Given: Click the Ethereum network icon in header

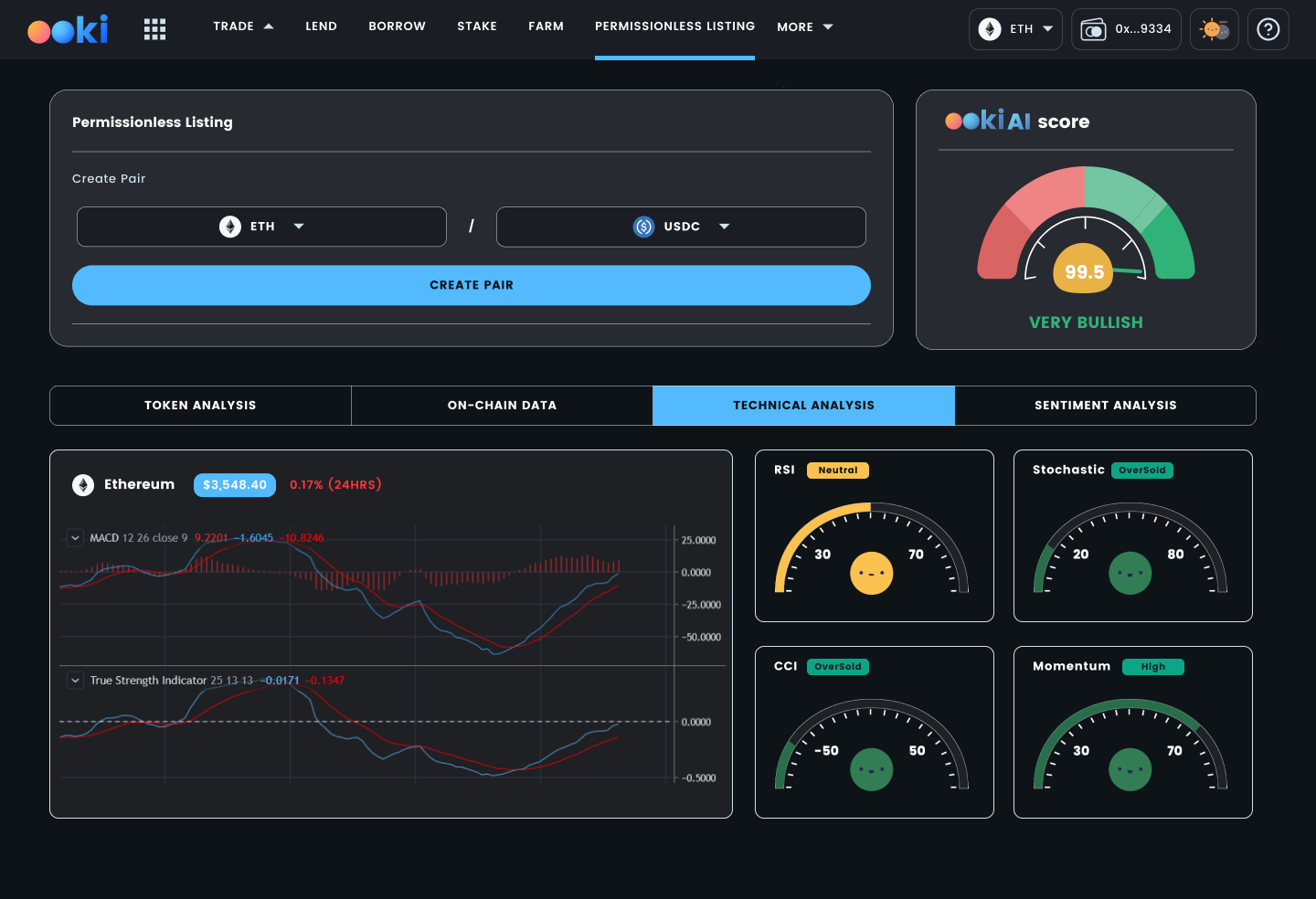Looking at the screenshot, I should 990,29.
